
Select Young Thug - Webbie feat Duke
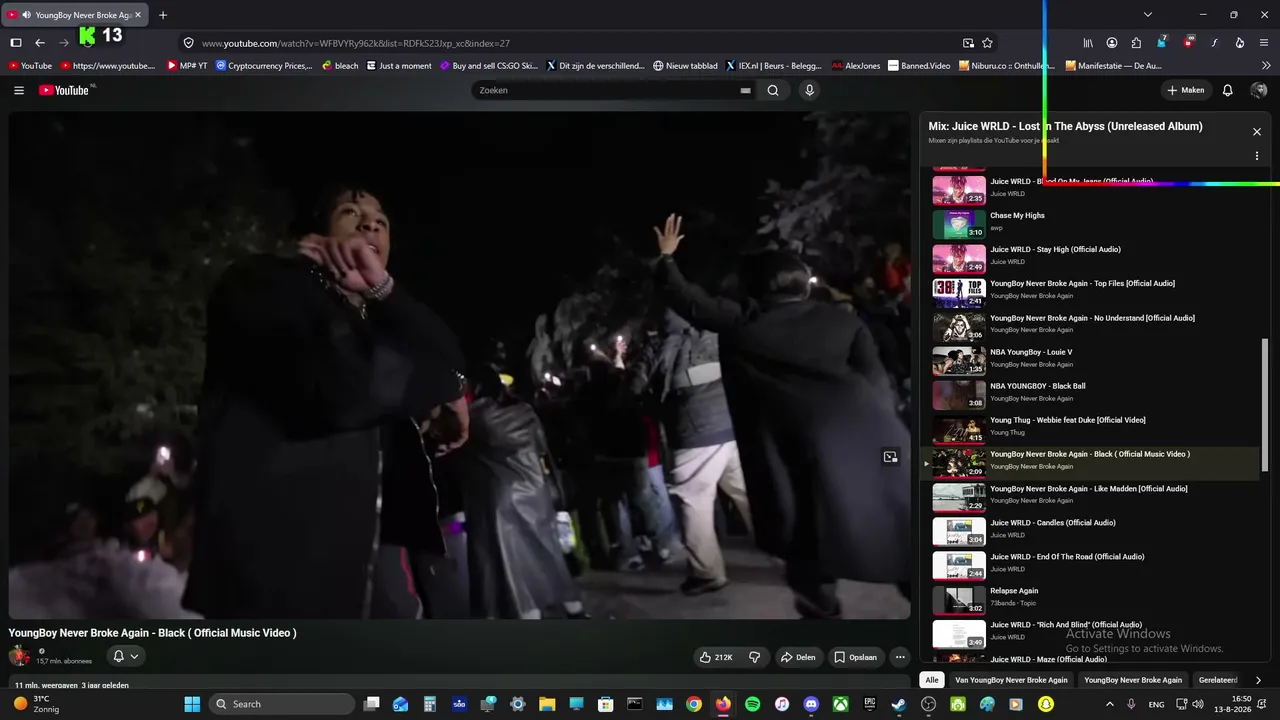coord(1090,428)
